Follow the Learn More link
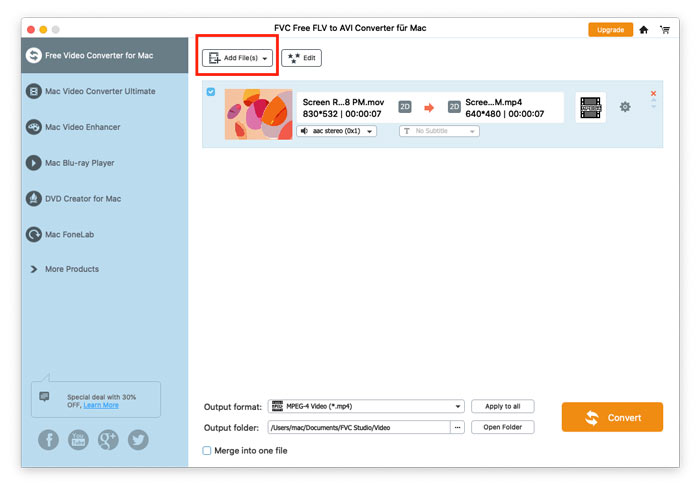This screenshot has width=700, height=491. (x=101, y=405)
